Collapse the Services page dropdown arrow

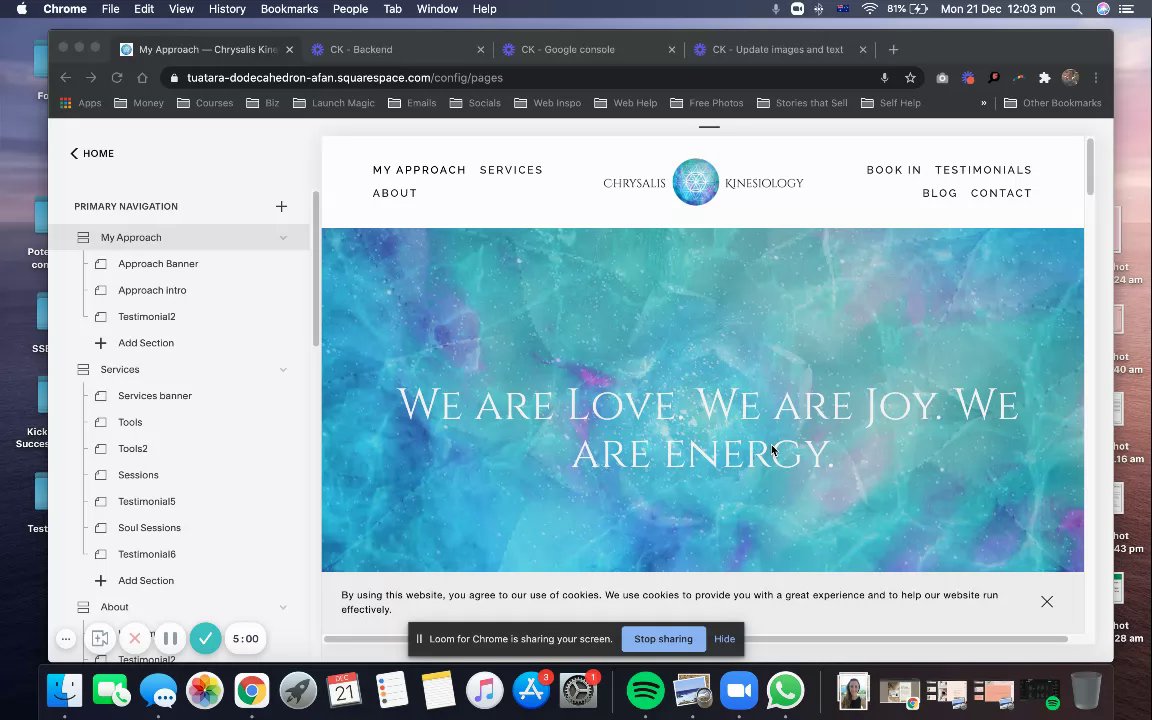pos(283,370)
